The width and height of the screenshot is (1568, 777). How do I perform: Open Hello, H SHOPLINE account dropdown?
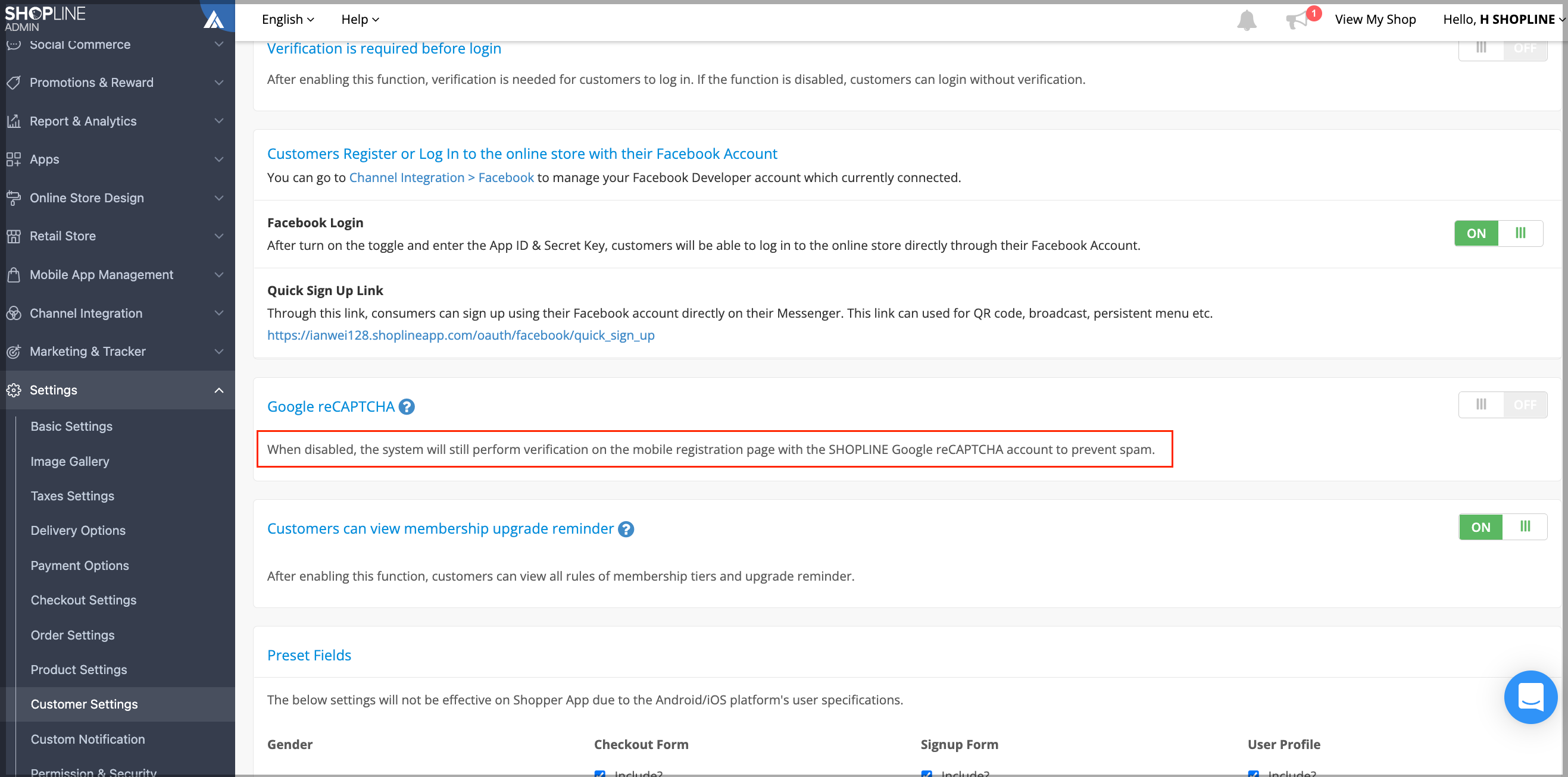1503,20
